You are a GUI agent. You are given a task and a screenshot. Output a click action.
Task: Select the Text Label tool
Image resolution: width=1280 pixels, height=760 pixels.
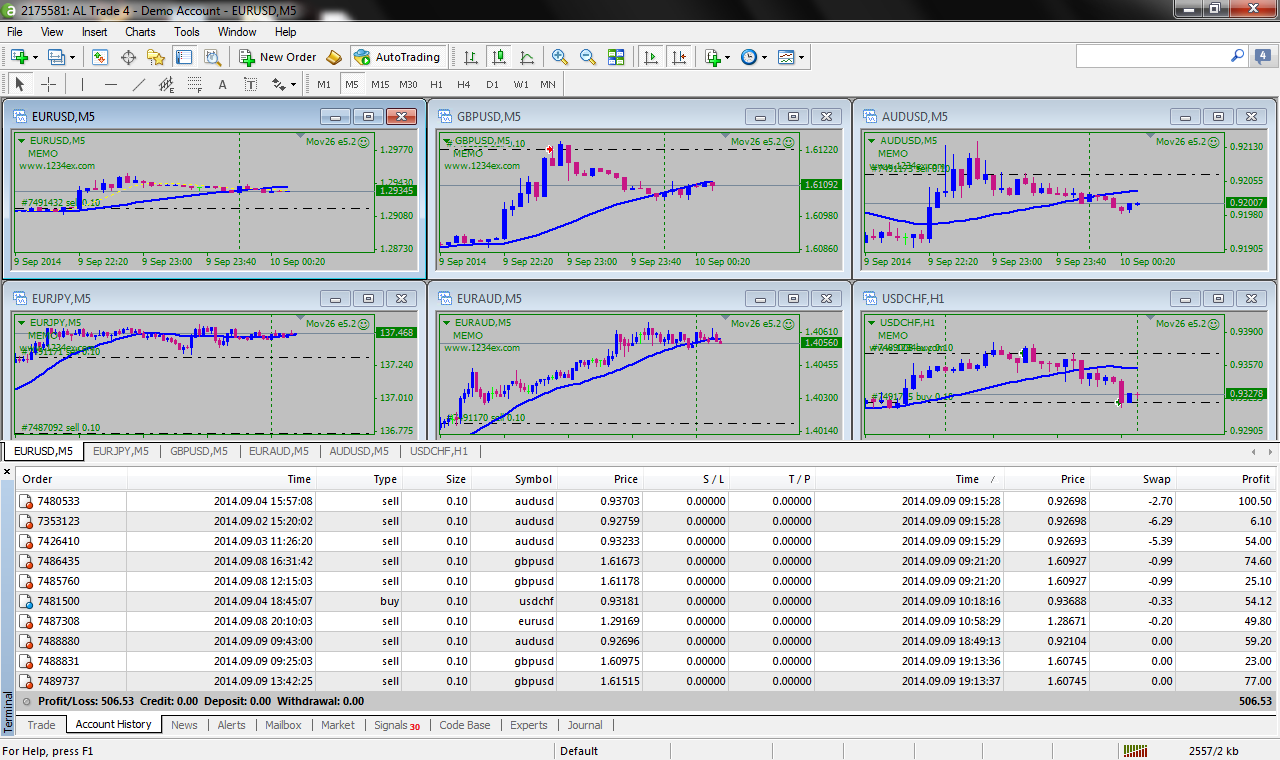(250, 84)
